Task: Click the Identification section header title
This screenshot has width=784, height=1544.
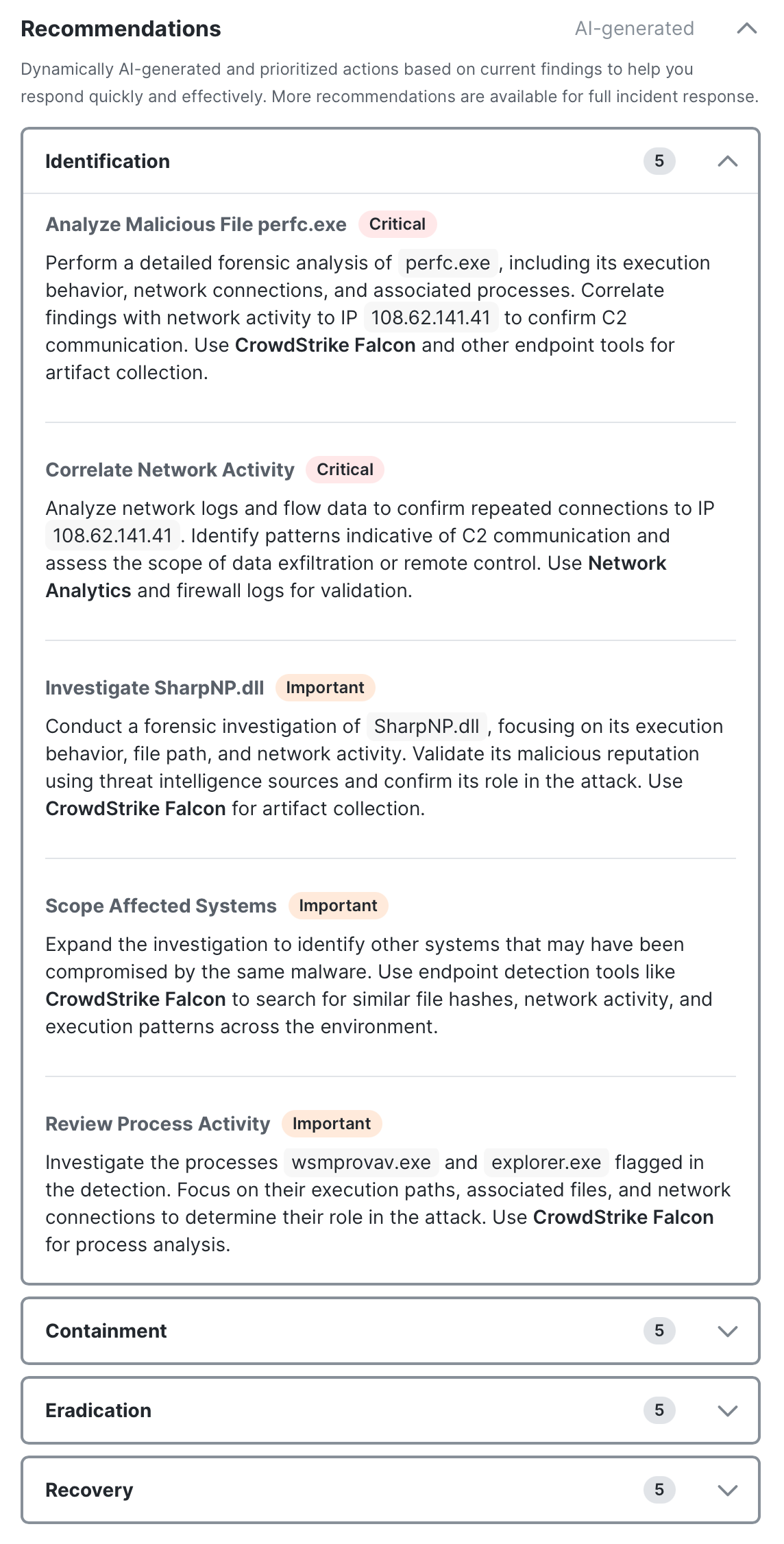Action: coord(108,161)
